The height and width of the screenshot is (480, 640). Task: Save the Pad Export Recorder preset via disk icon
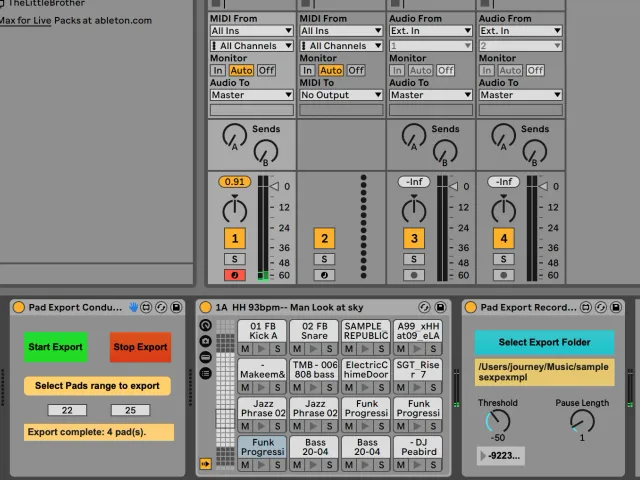point(616,307)
